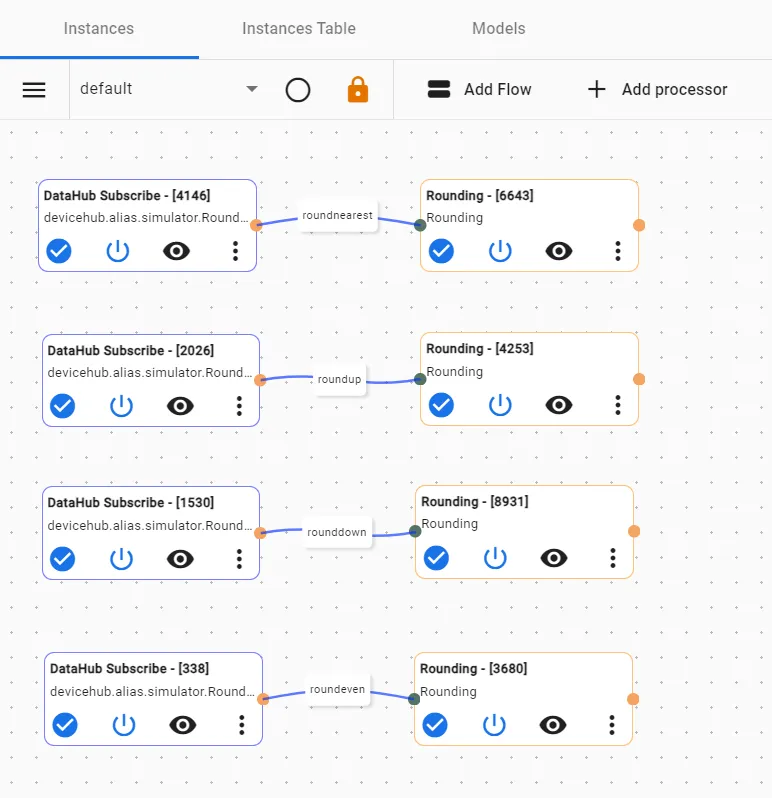This screenshot has width=772, height=798.
Task: Toggle eye visibility on DataHub Subscribe [4146]
Action: pos(177,251)
